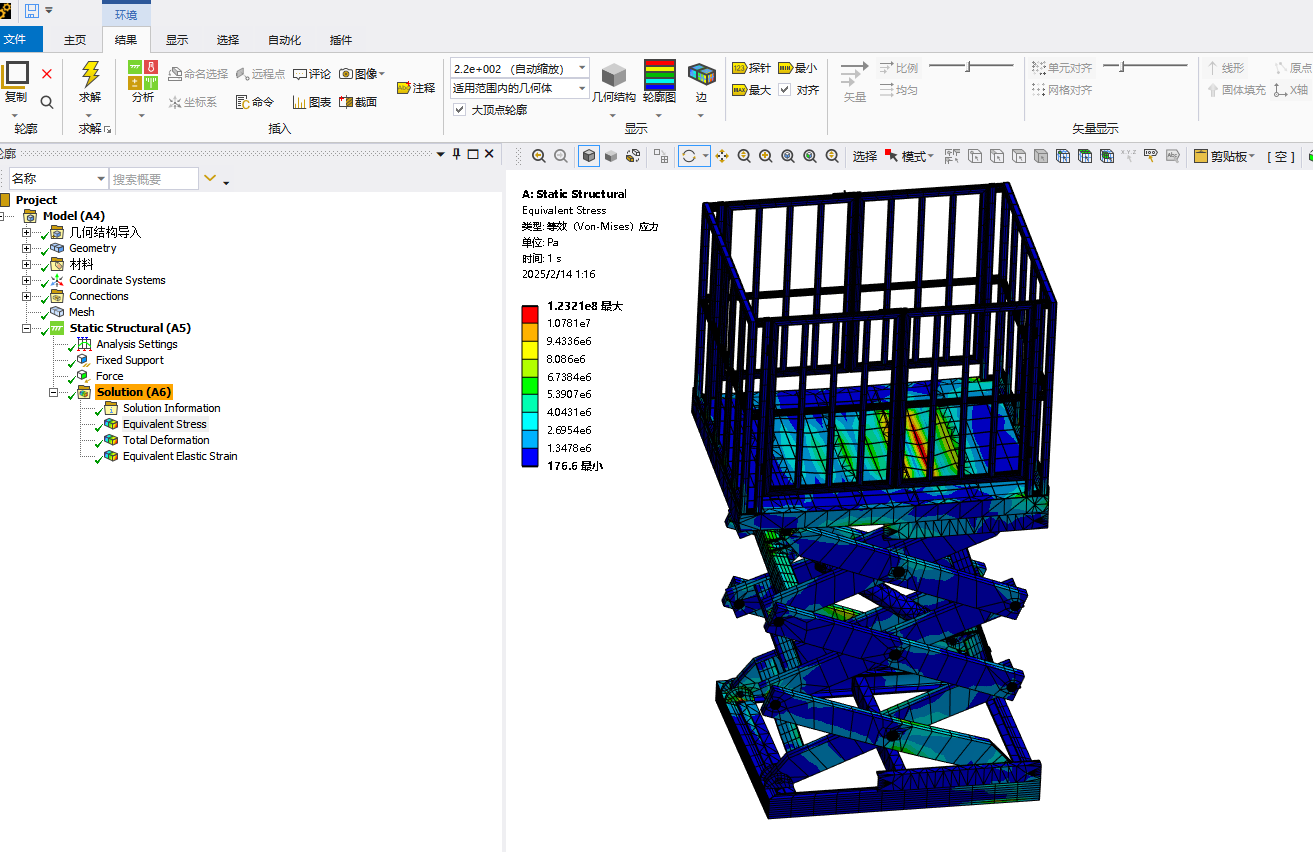Select Equivalent Elastic Strain result
The width and height of the screenshot is (1313, 852).
coord(180,456)
